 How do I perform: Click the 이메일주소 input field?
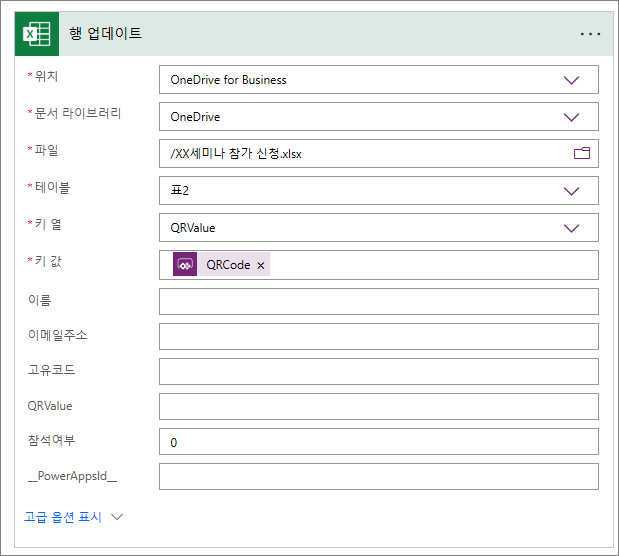pos(379,336)
